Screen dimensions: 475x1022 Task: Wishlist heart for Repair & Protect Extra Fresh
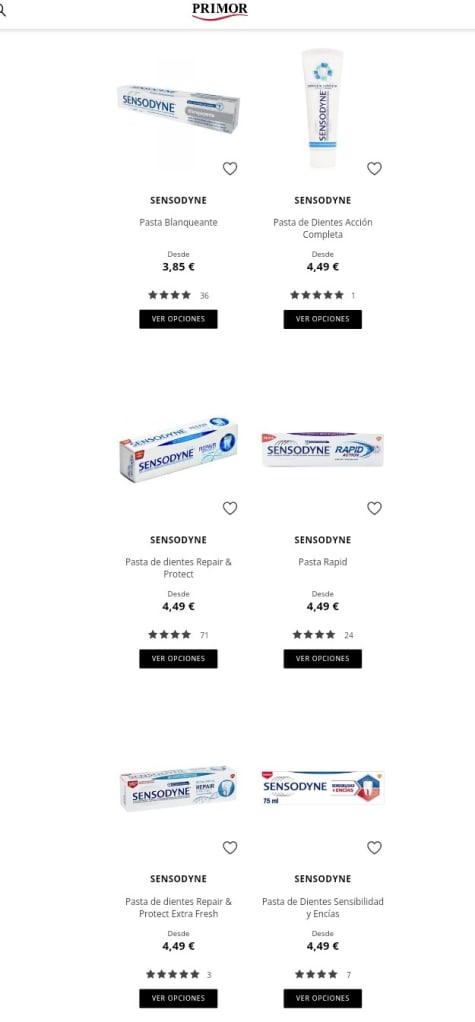[230, 848]
